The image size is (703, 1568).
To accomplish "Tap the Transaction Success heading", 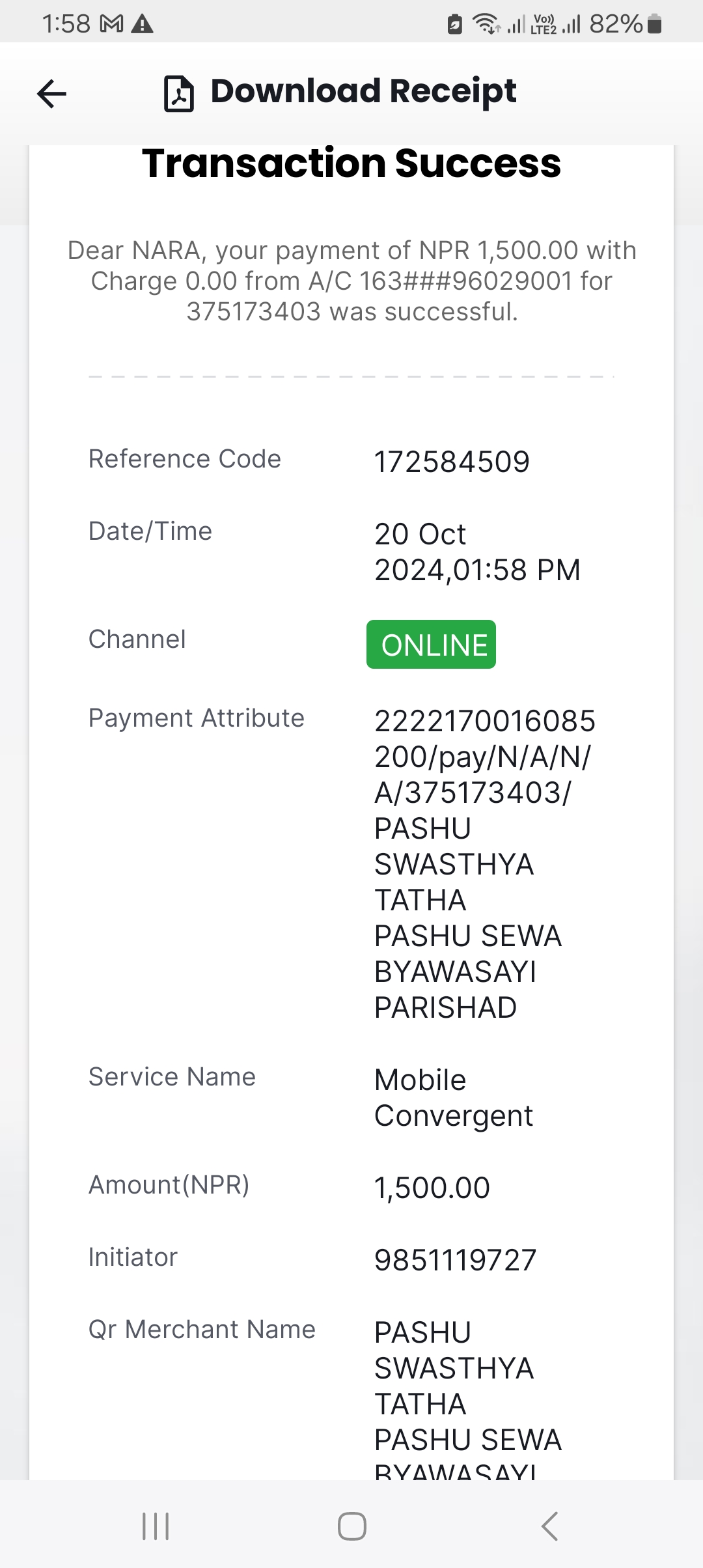I will [x=351, y=163].
